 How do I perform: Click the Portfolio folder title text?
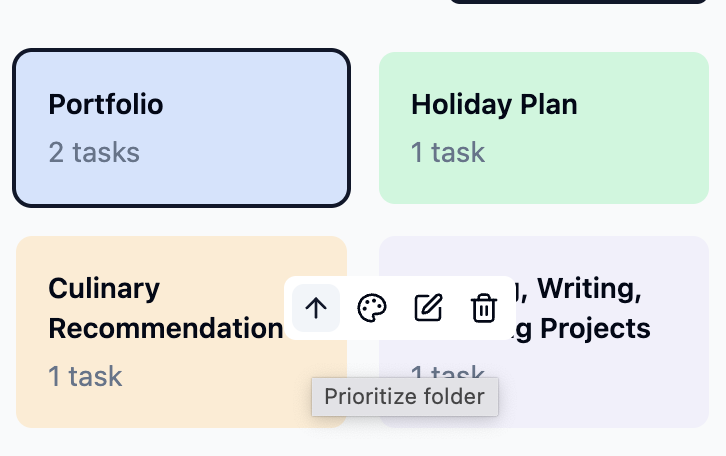(106, 104)
